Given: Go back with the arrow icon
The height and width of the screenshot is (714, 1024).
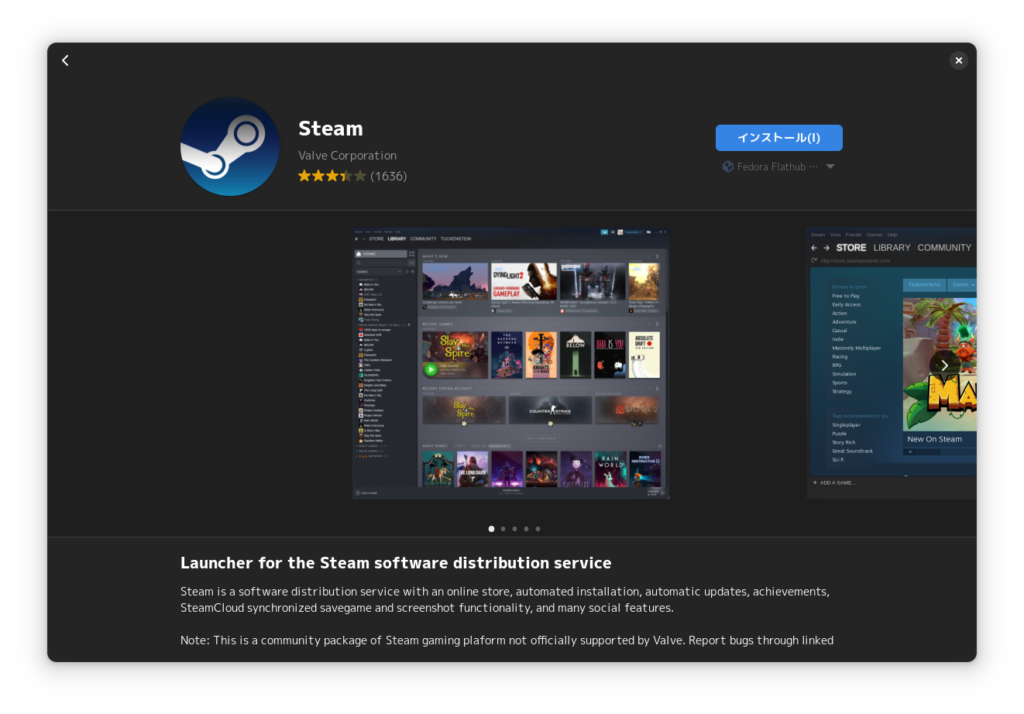Looking at the screenshot, I should (x=65, y=61).
